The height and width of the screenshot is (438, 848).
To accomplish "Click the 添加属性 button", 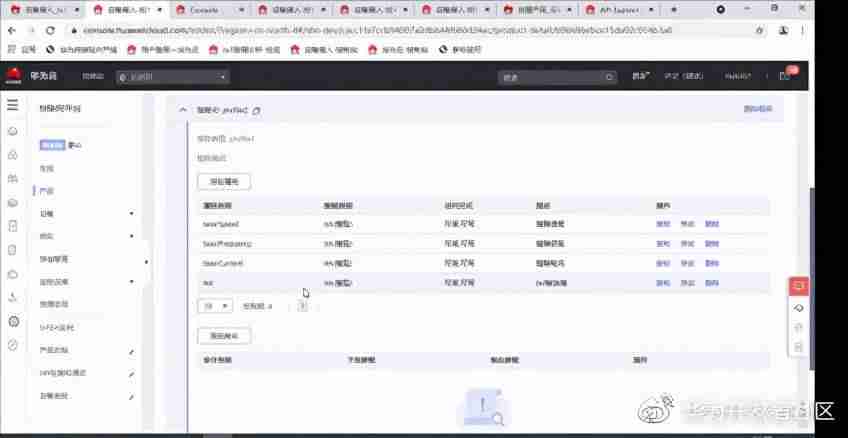I will tap(224, 182).
